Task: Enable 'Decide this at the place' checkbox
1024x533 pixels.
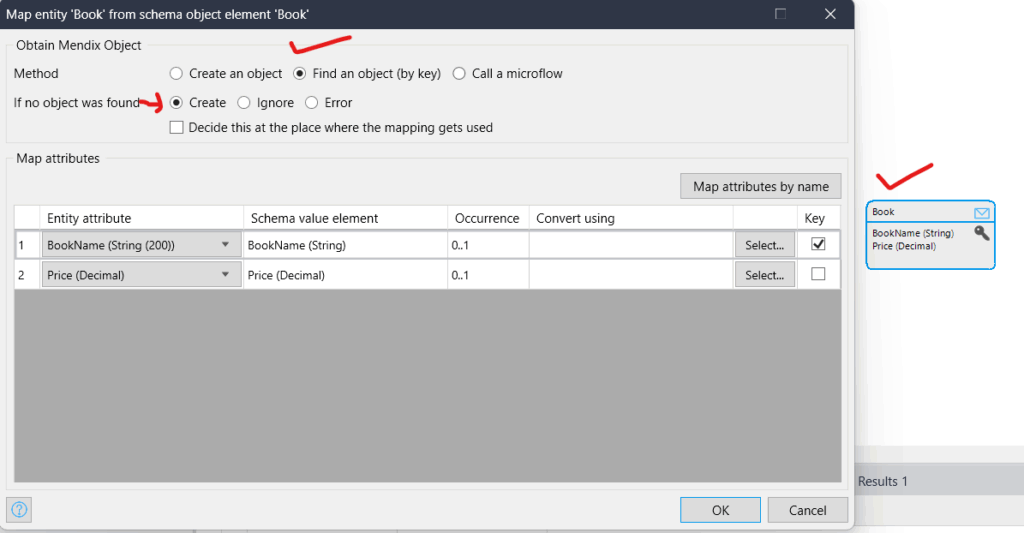Action: [x=177, y=128]
